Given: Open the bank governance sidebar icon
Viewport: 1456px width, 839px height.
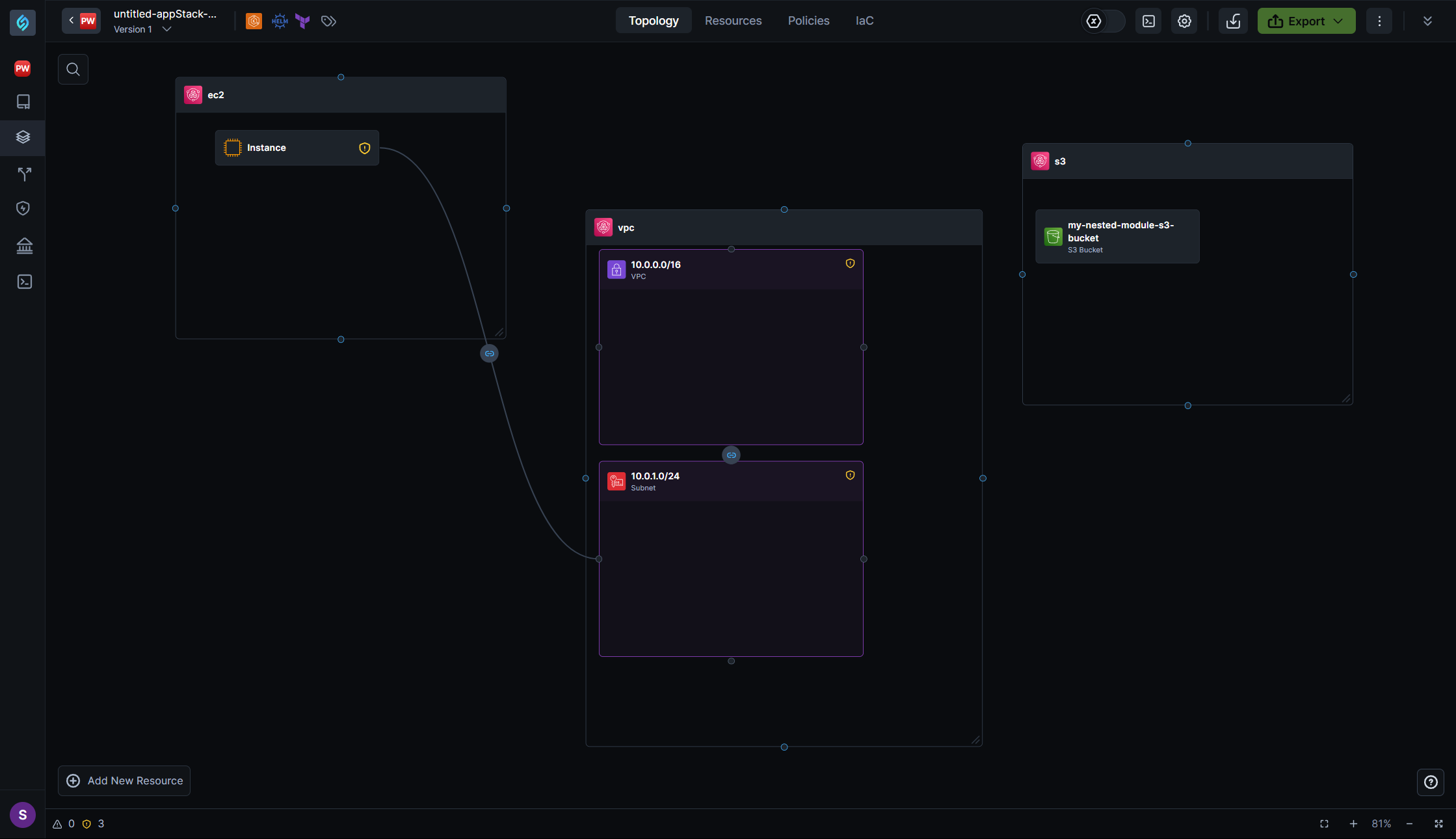Looking at the screenshot, I should point(24,245).
